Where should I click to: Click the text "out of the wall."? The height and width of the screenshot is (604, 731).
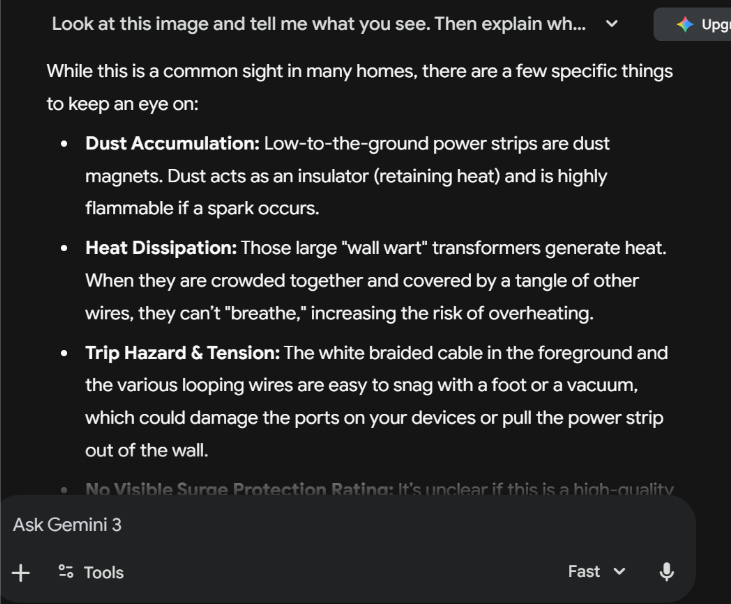click(146, 450)
